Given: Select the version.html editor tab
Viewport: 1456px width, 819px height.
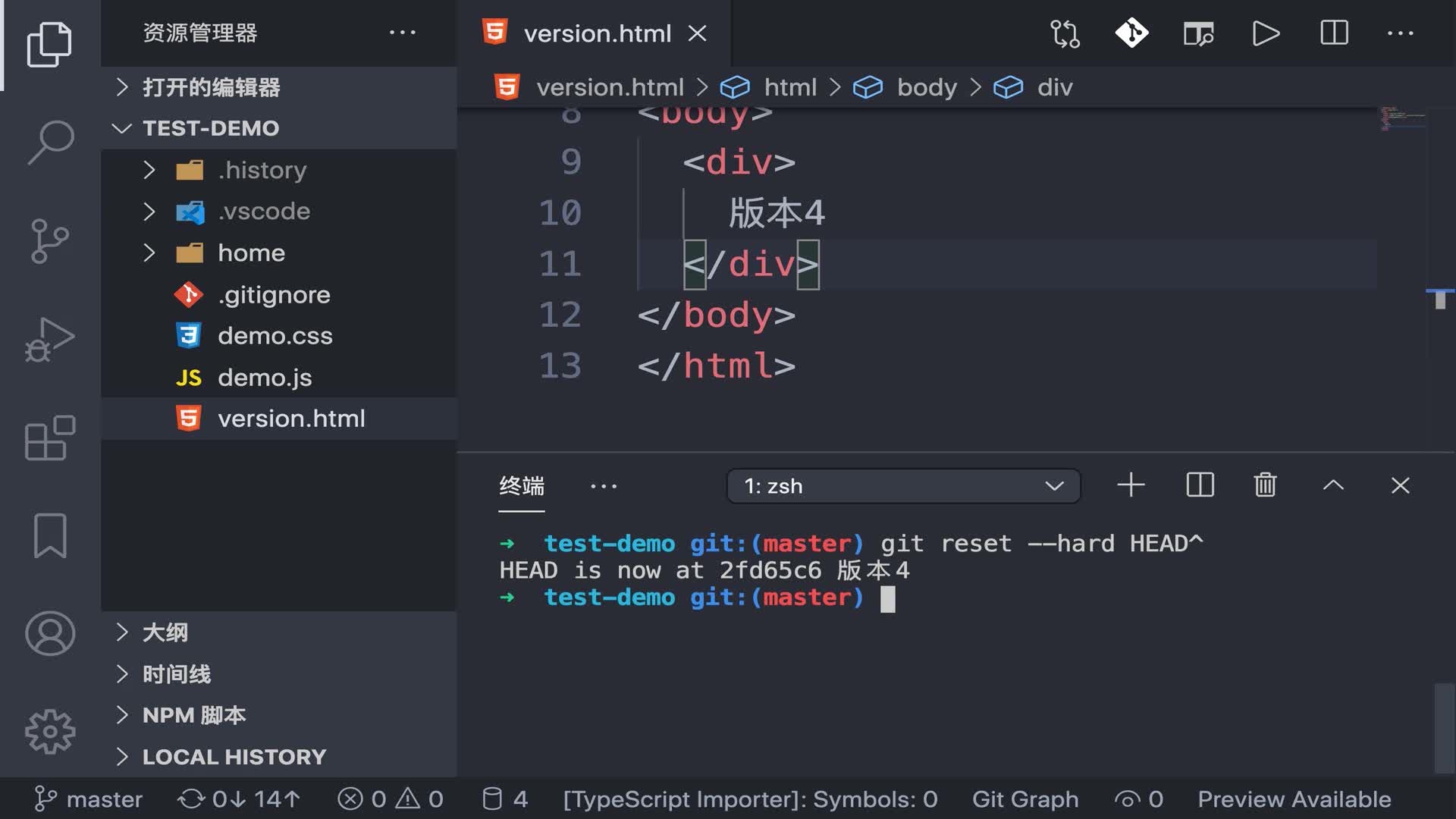Looking at the screenshot, I should point(596,33).
